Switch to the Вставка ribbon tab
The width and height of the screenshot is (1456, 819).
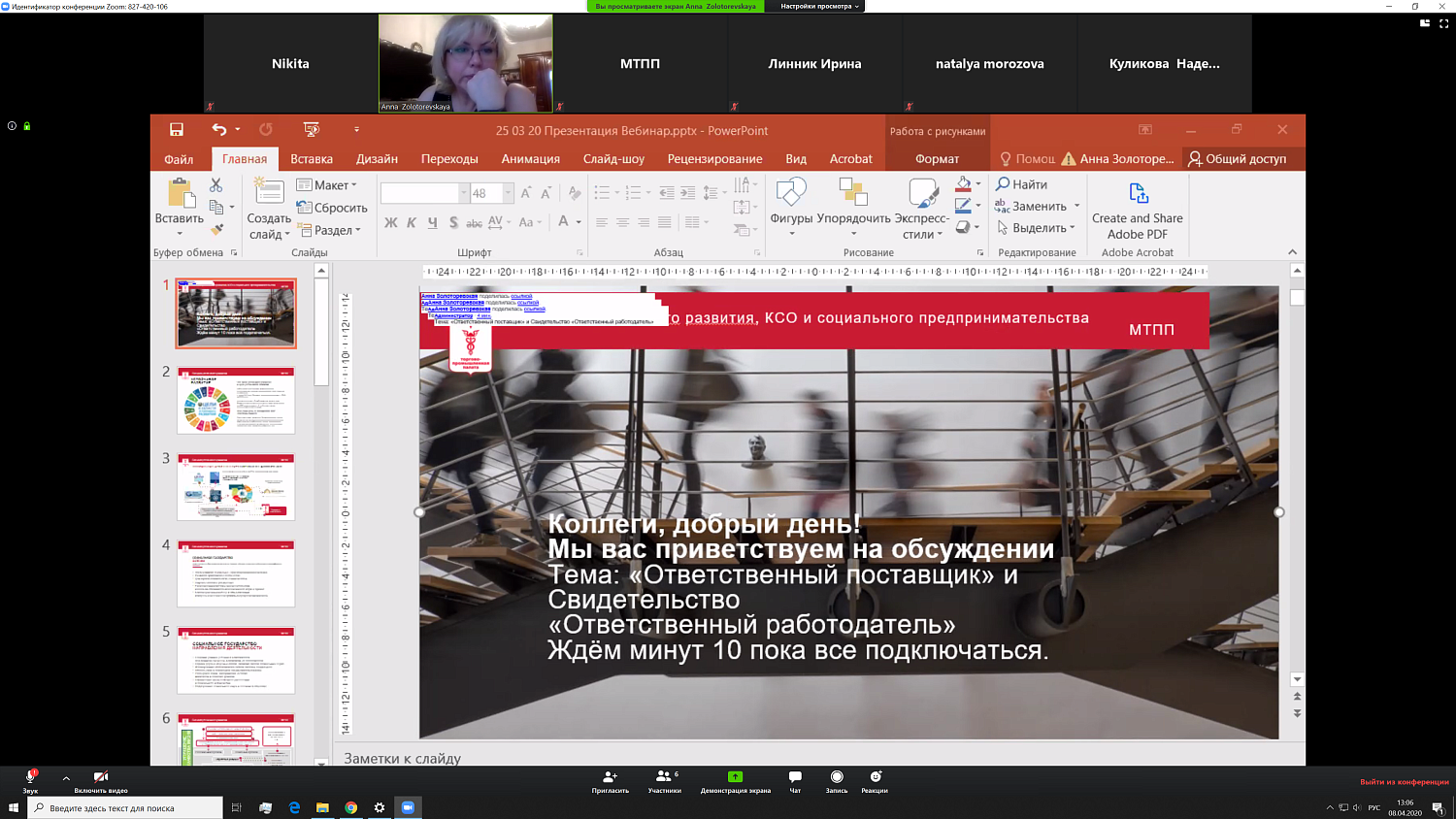[x=312, y=159]
